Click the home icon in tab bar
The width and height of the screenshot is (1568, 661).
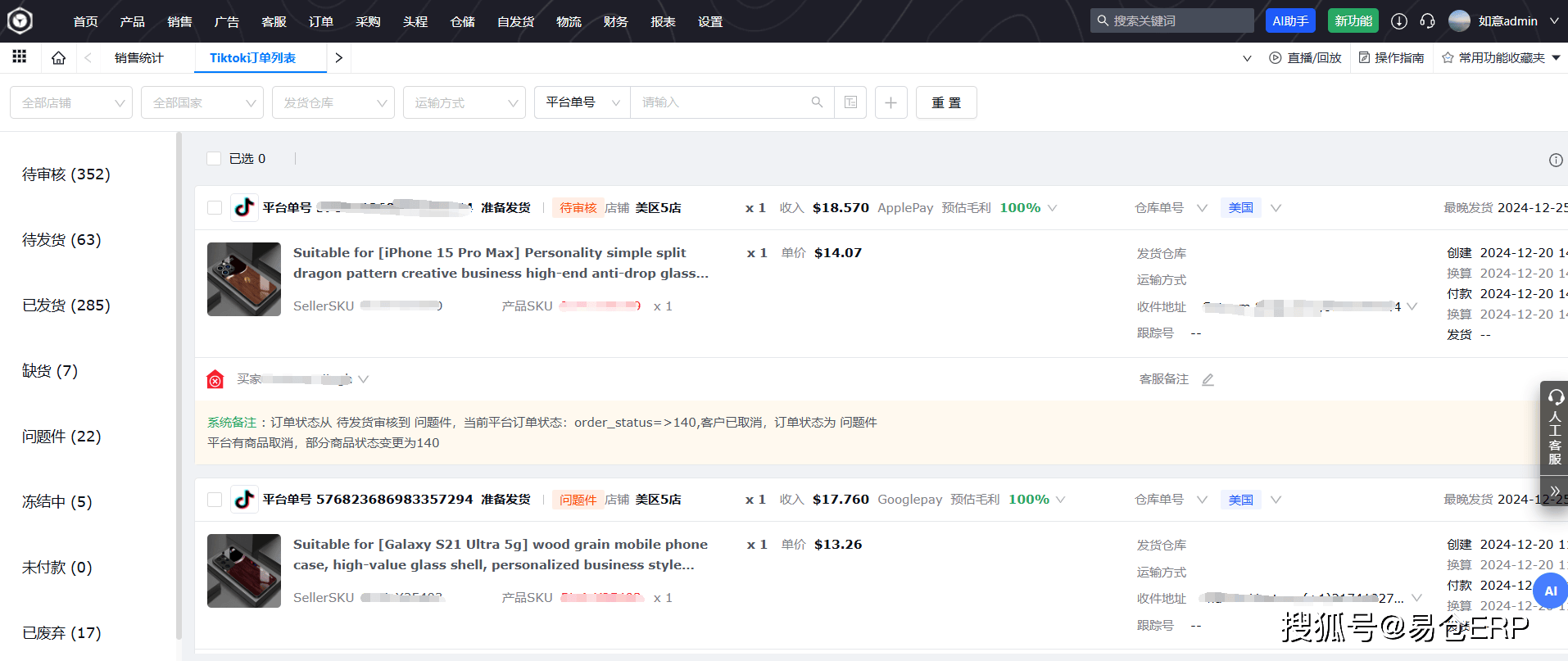pyautogui.click(x=58, y=58)
